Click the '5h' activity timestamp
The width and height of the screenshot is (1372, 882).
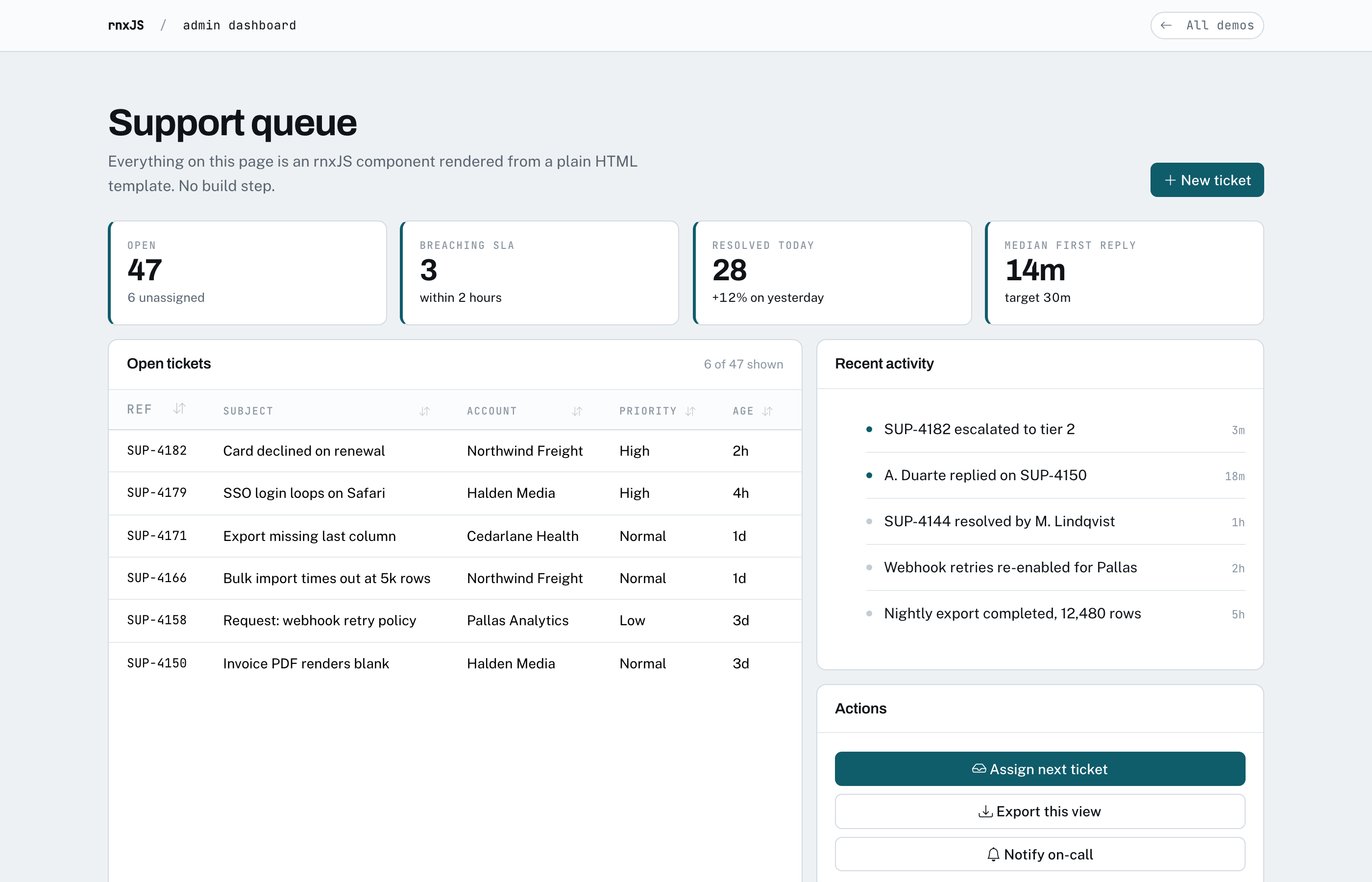[1238, 614]
